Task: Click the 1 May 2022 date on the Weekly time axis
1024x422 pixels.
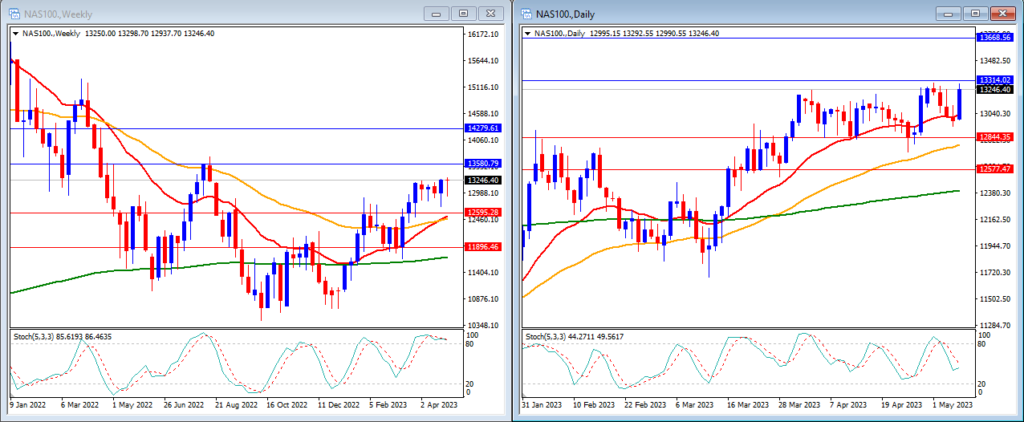Action: coord(132,405)
